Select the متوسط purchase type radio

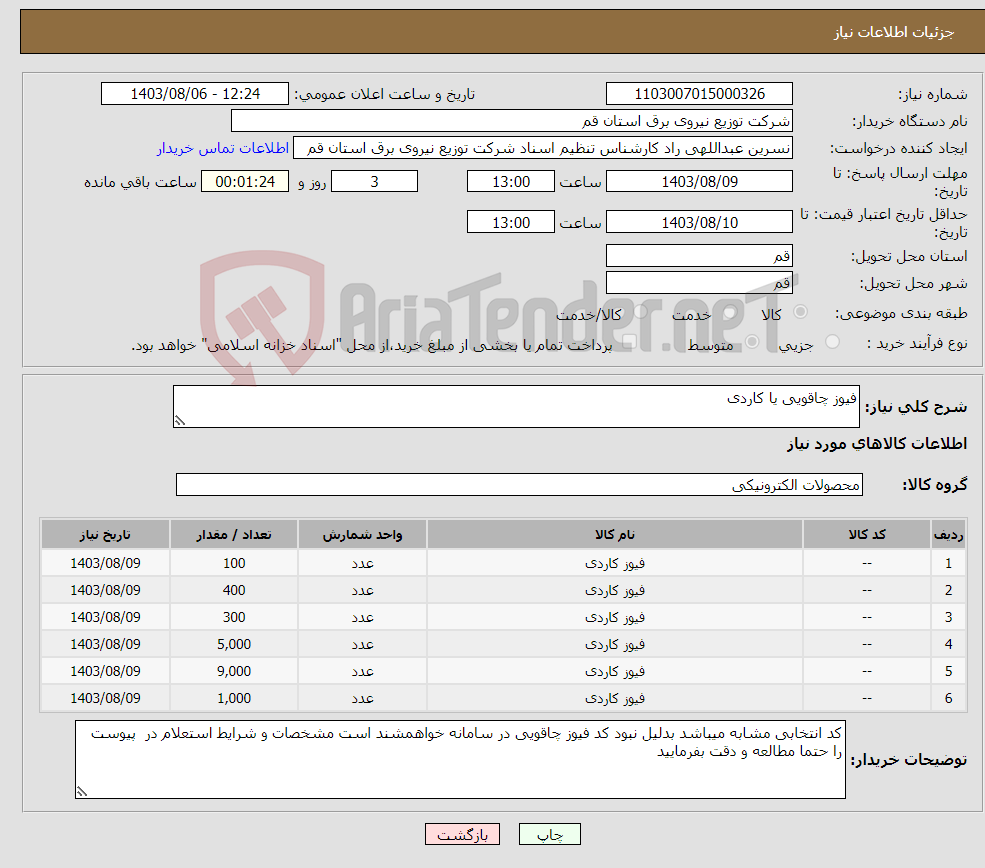(752, 342)
